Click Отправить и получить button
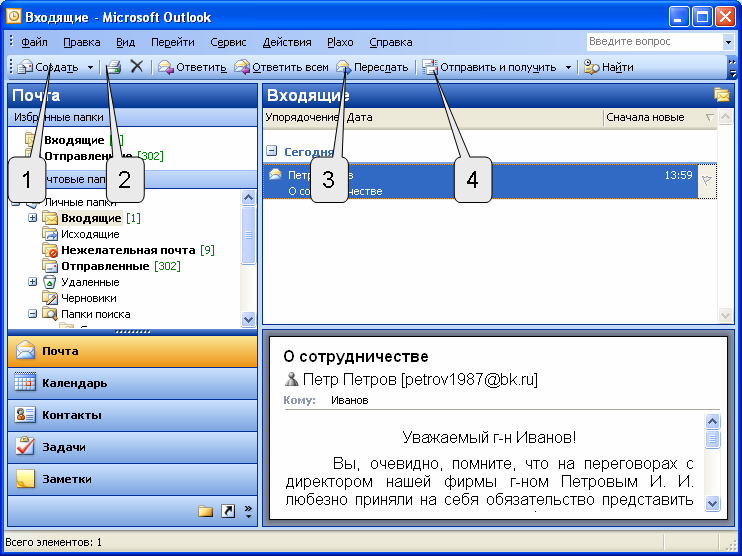This screenshot has height=556, width=742. click(x=489, y=67)
